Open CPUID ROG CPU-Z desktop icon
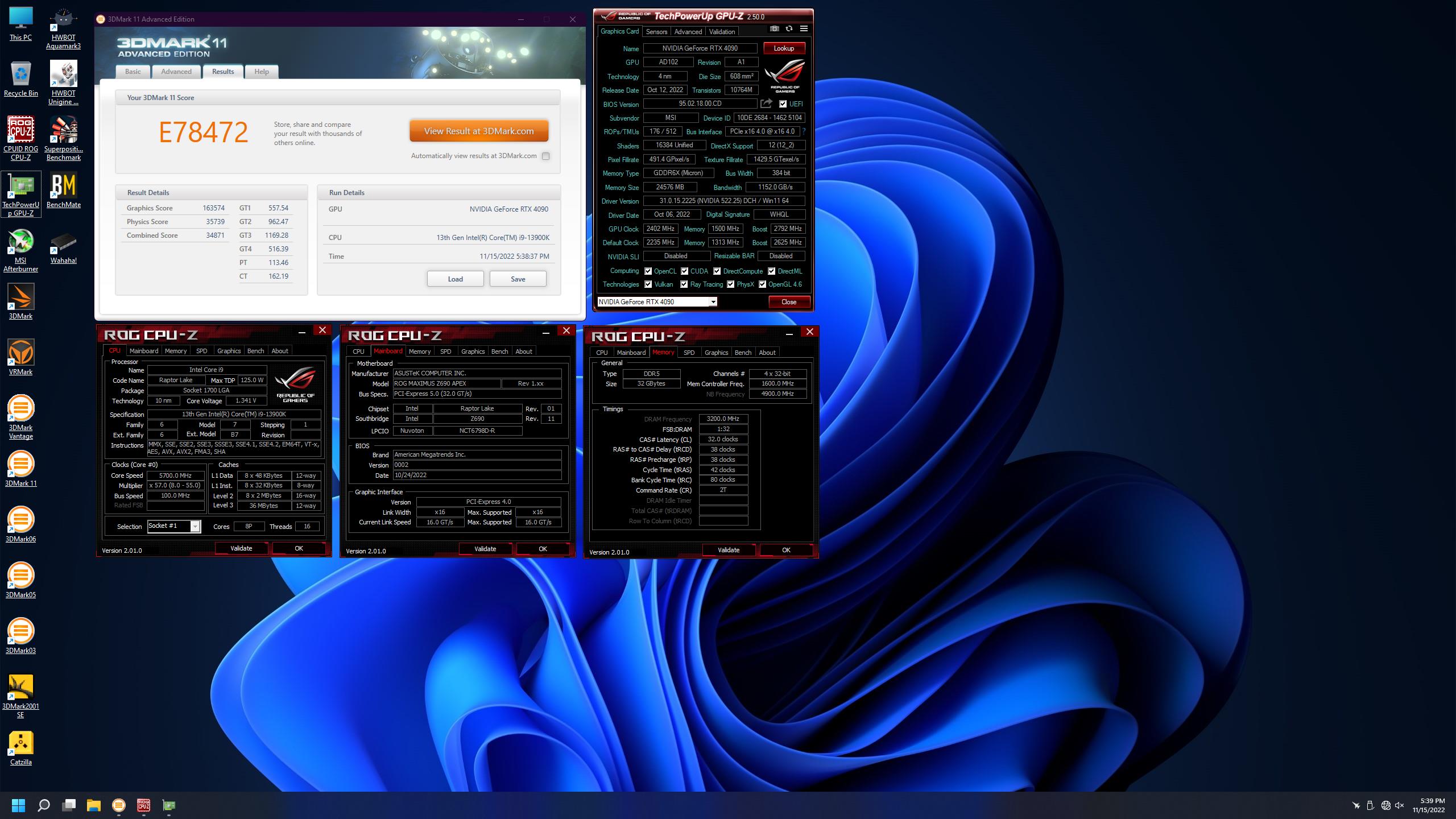 (x=21, y=139)
